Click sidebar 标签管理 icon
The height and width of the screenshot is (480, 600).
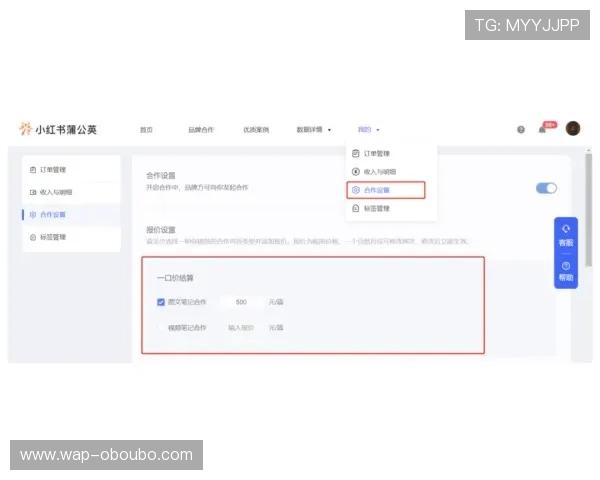tap(33, 237)
